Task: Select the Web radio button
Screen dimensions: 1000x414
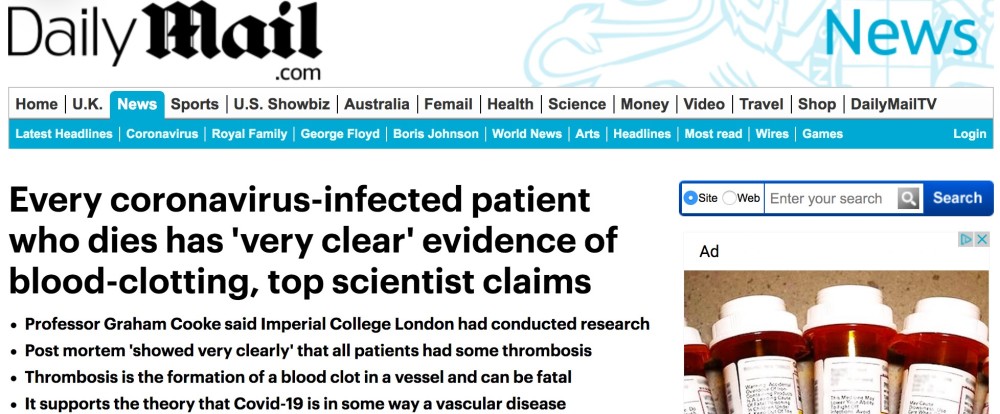Action: [730, 198]
